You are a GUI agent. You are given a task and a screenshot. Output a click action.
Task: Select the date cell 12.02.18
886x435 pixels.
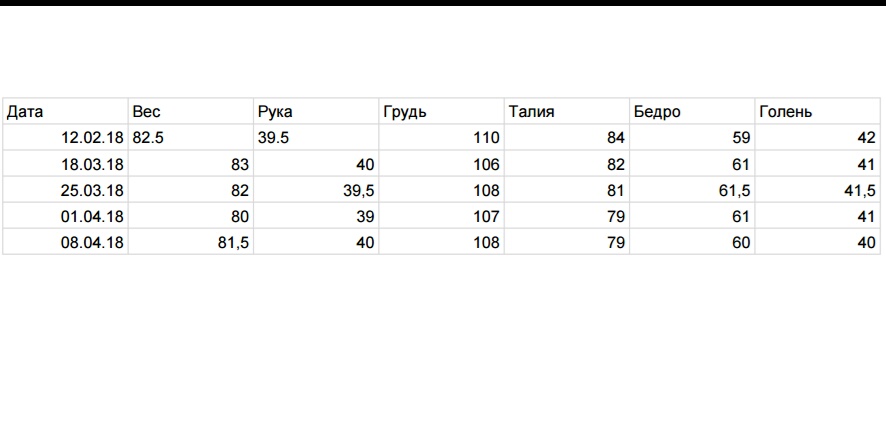66,139
